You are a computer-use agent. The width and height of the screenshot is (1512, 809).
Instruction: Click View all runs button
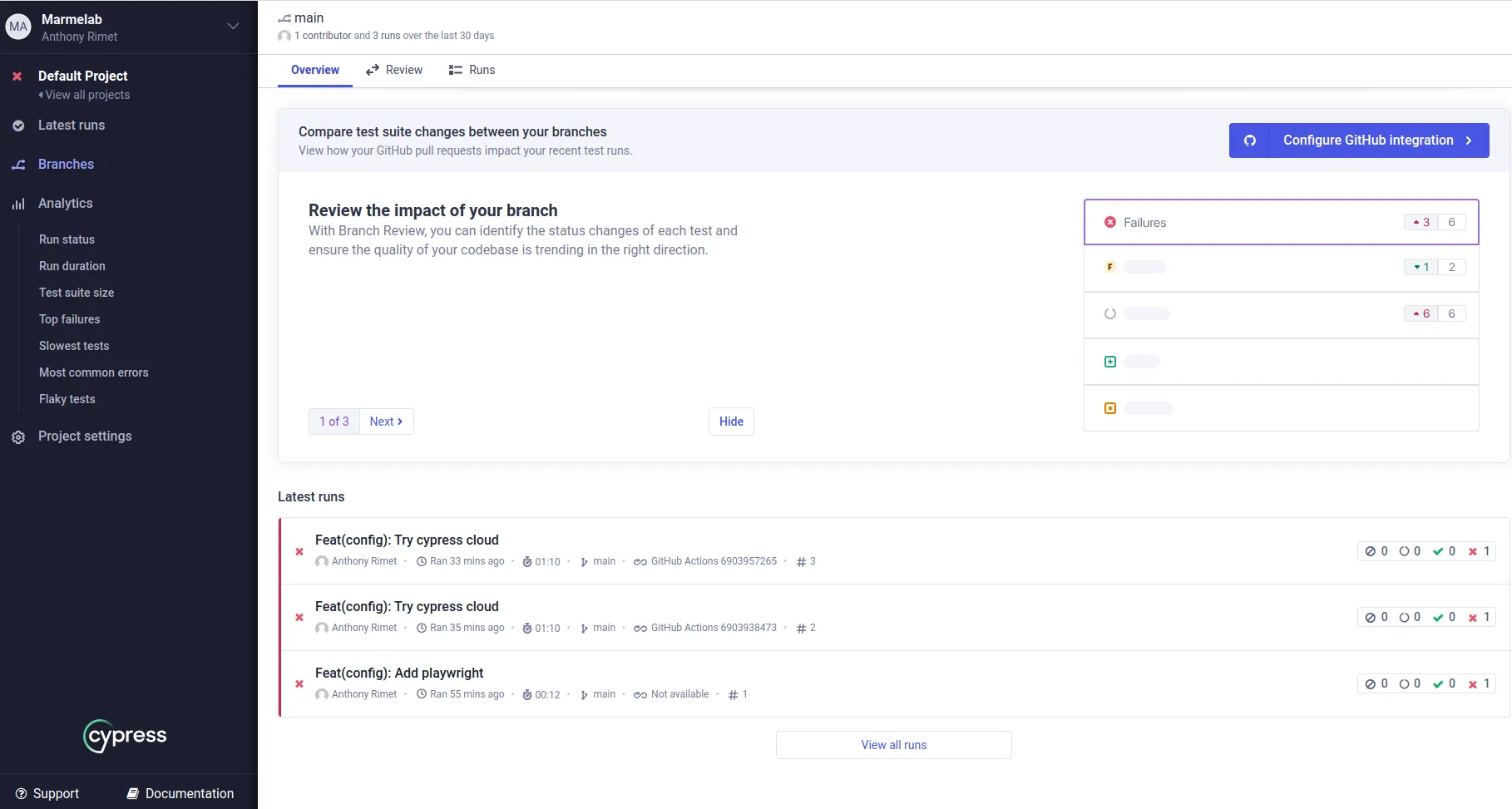[893, 745]
